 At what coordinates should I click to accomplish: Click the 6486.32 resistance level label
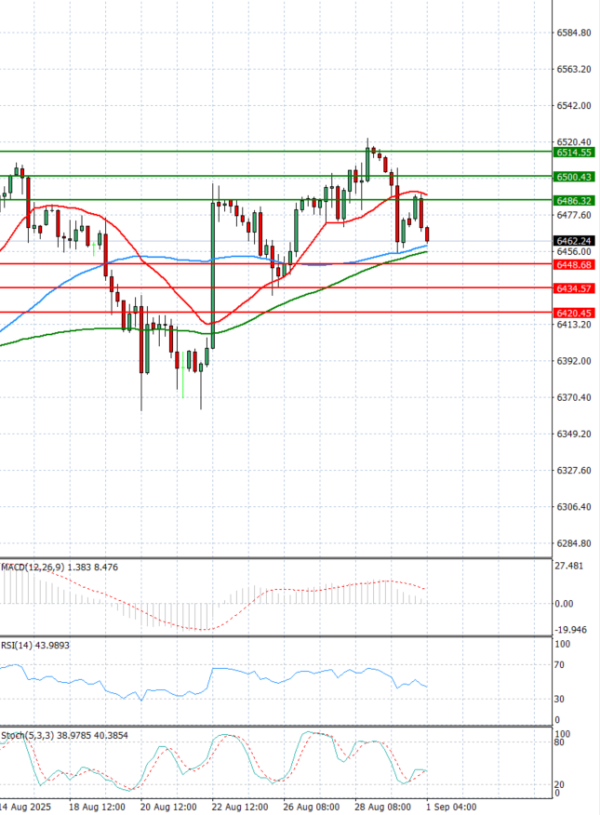(x=574, y=201)
